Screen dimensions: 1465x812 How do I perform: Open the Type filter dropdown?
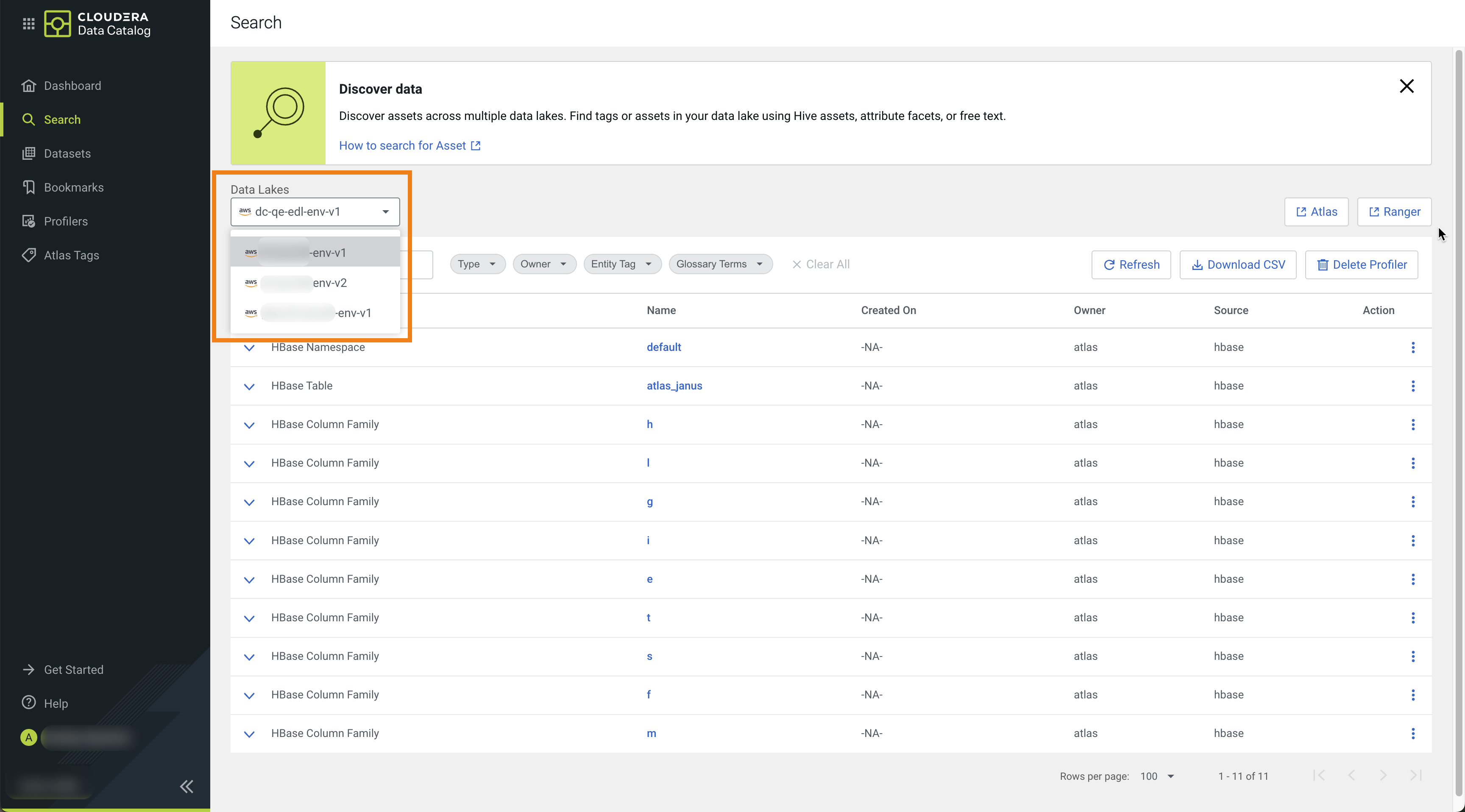(477, 264)
